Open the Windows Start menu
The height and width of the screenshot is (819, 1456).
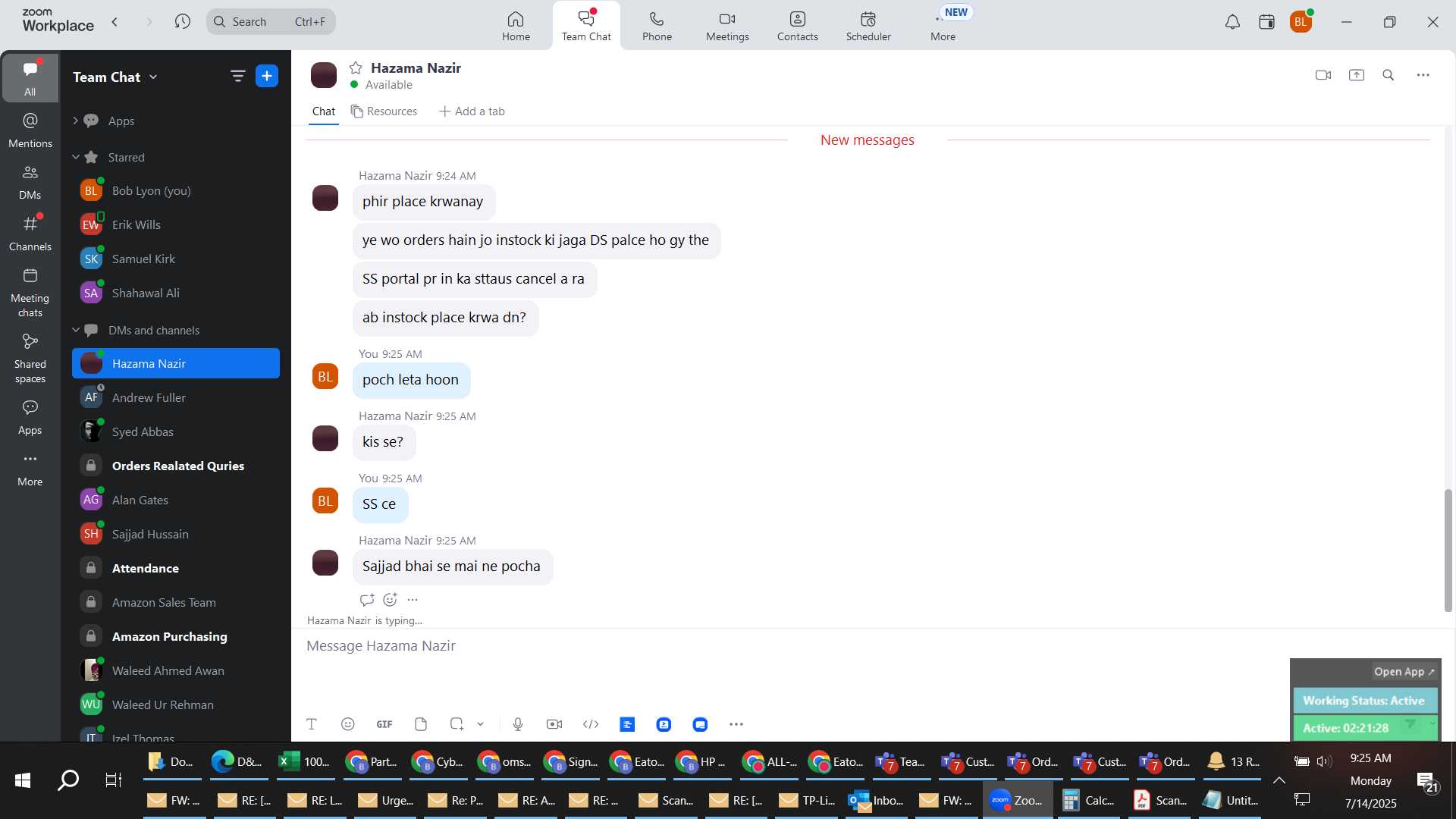[x=23, y=780]
